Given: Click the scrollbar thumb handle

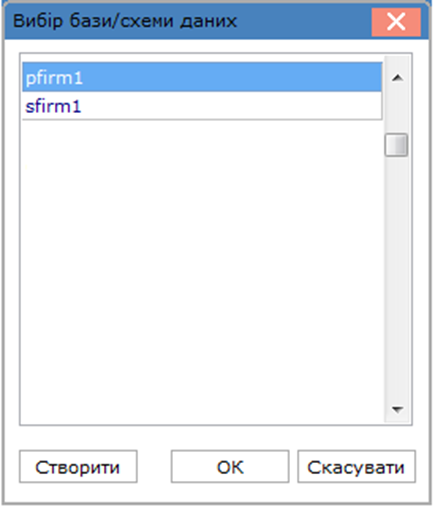Looking at the screenshot, I should [396, 145].
